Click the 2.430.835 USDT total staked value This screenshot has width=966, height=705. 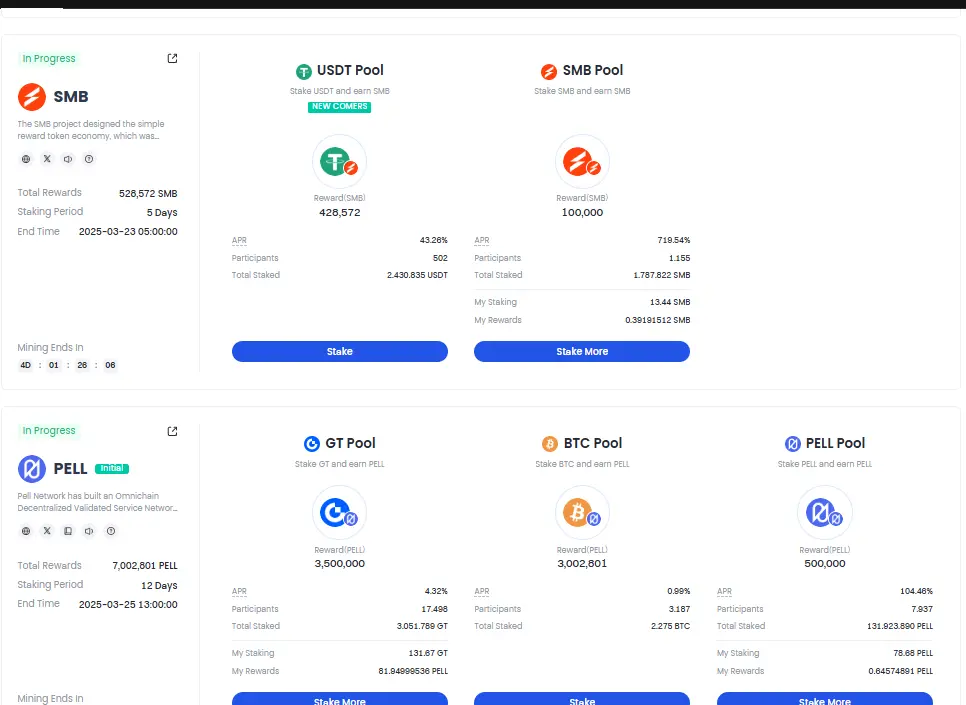coord(417,275)
